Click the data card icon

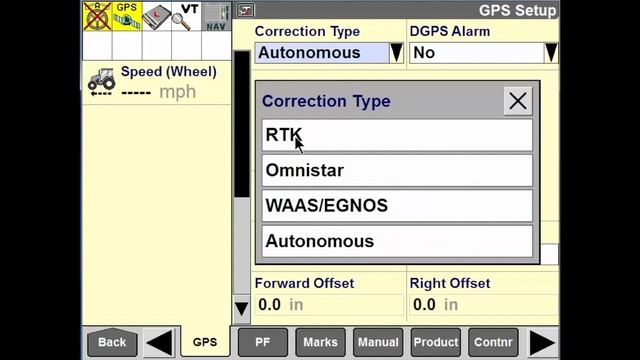157,16
